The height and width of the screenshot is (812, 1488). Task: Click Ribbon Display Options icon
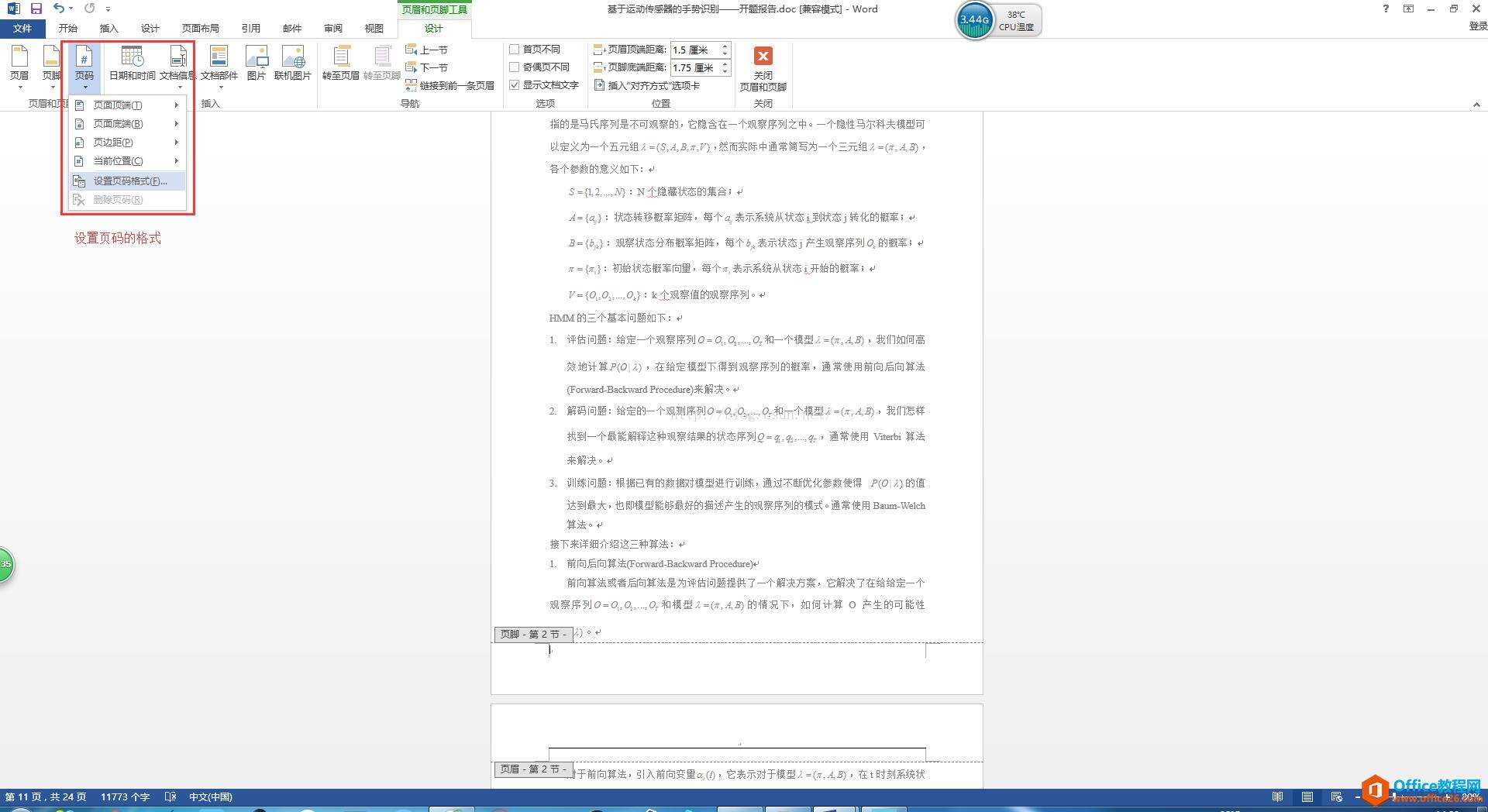(x=1409, y=9)
